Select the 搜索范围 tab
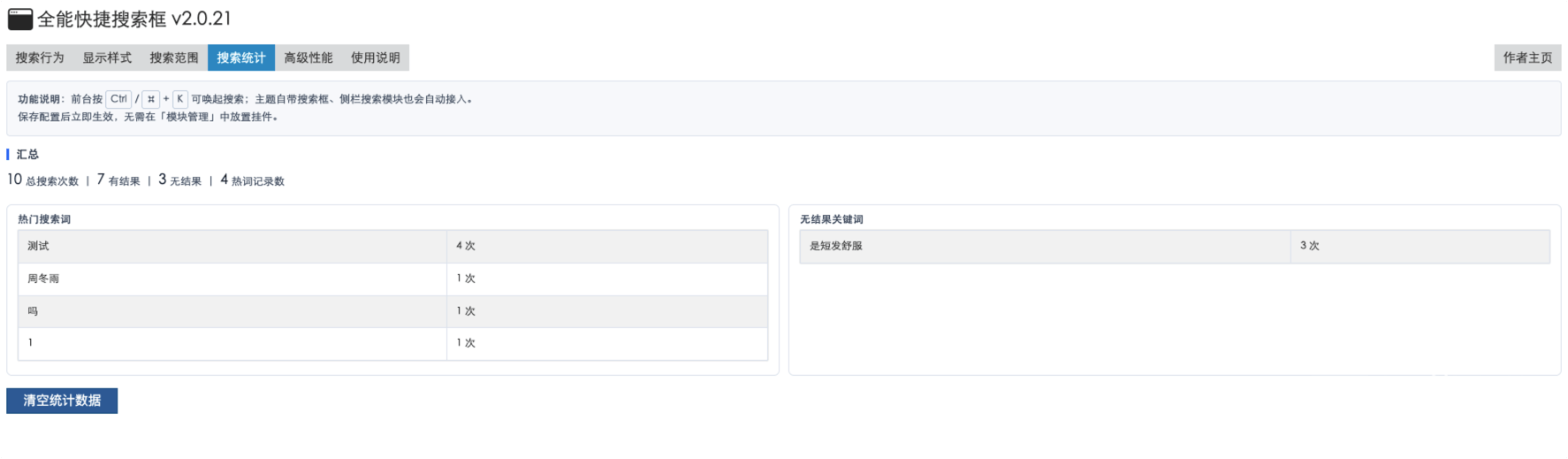 tap(174, 57)
